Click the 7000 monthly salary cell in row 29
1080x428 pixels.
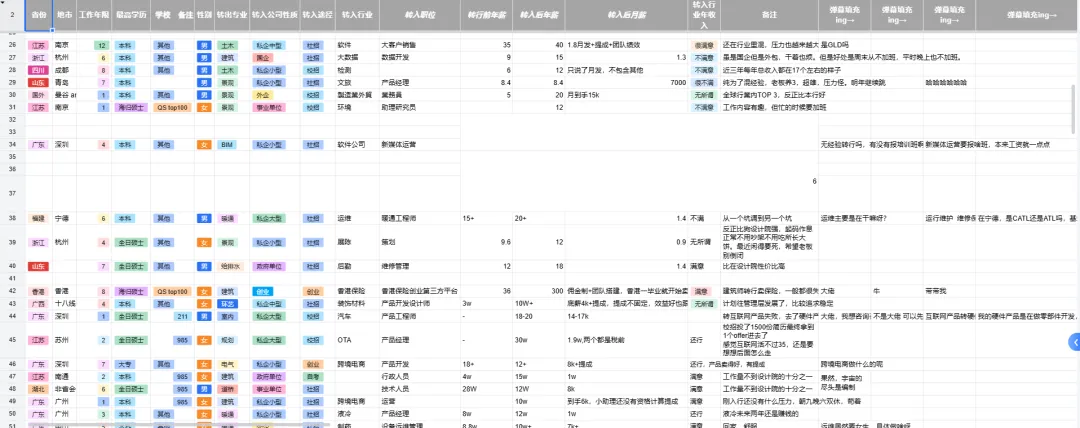[x=625, y=82]
